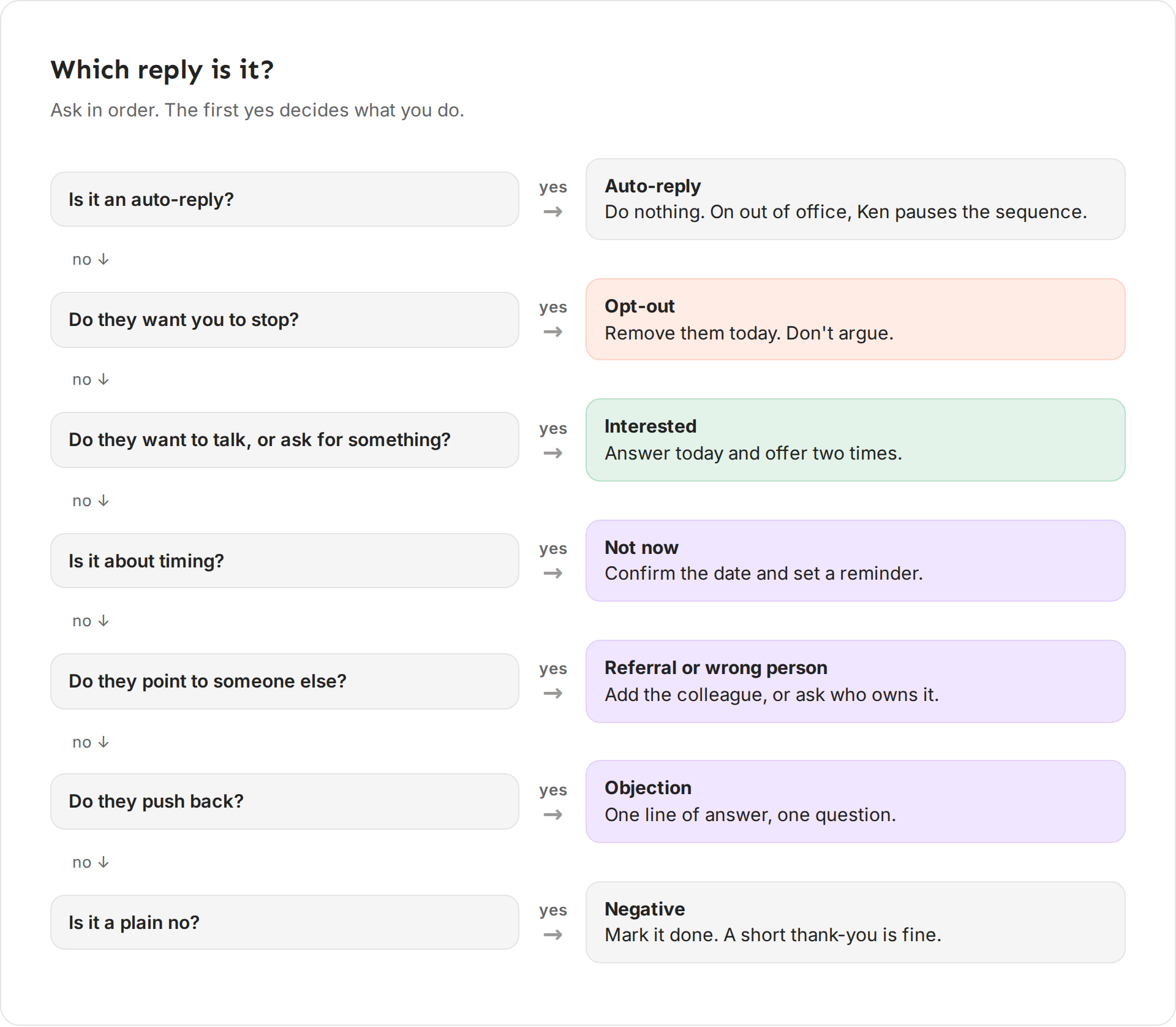
Task: Open the Objection outcome card
Action: click(x=856, y=802)
